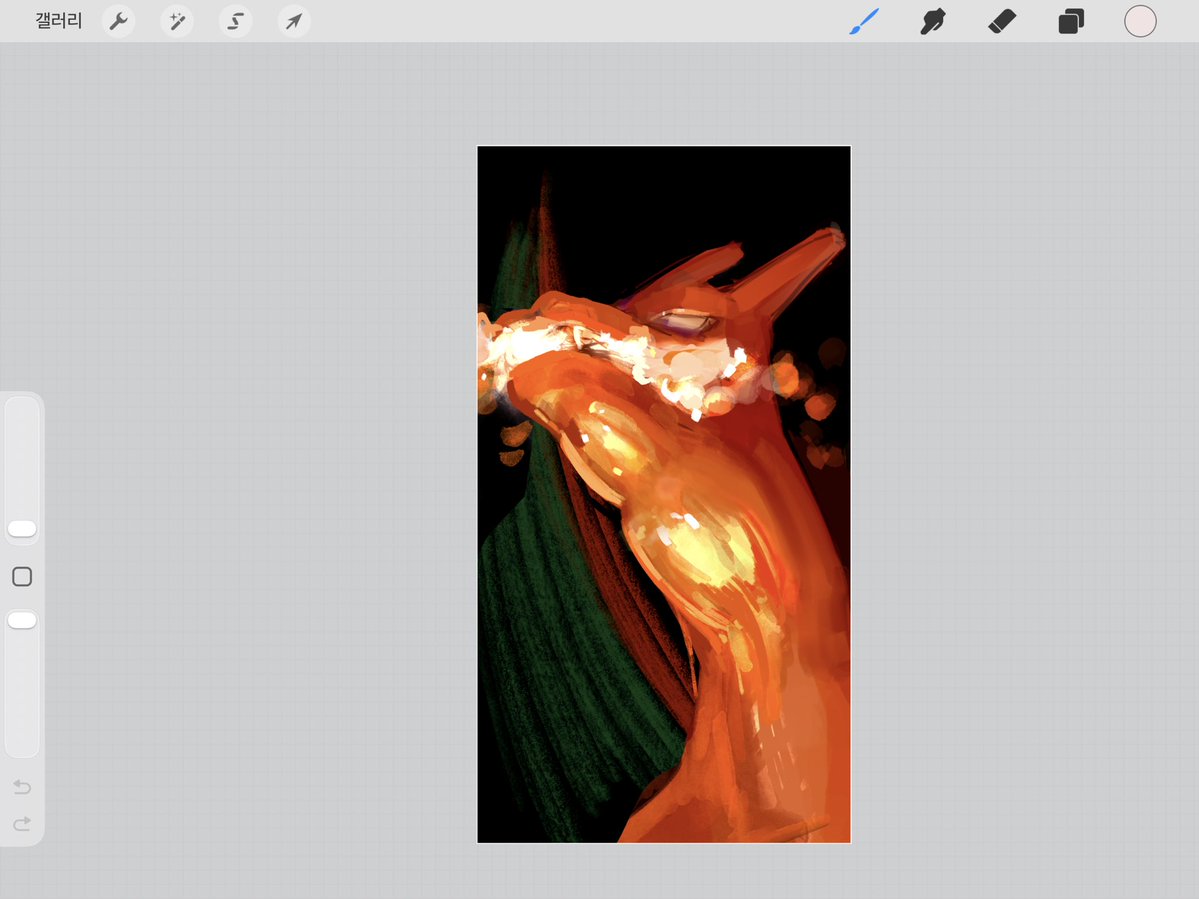Return to the 갤러리 gallery
1199x899 pixels.
pos(58,21)
